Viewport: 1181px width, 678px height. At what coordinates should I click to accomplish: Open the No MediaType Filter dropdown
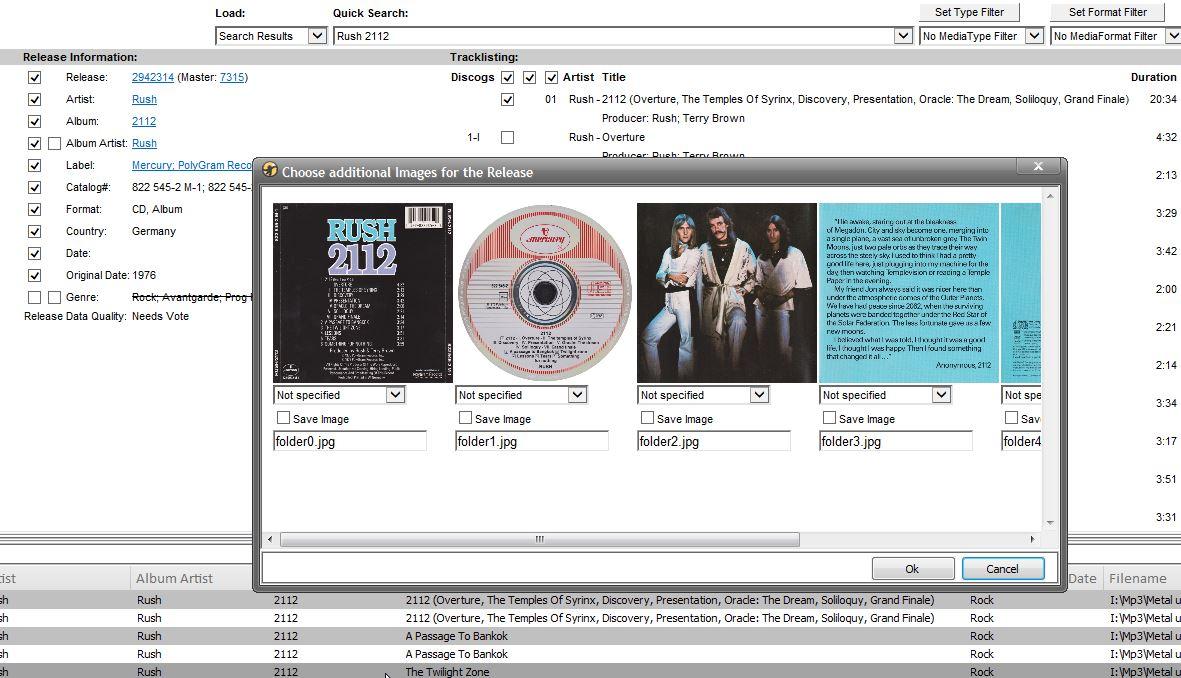click(1034, 35)
